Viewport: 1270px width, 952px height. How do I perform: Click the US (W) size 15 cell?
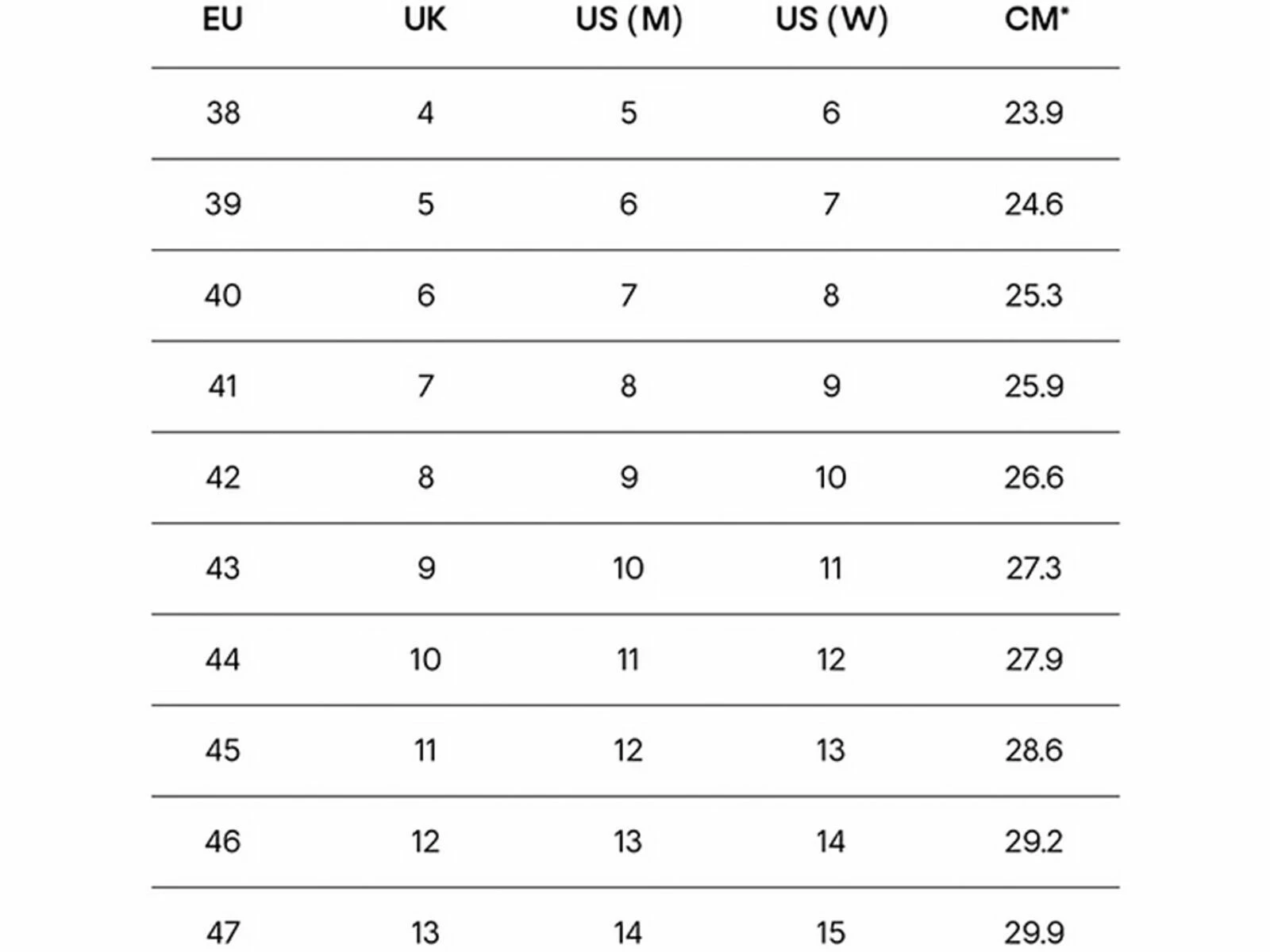click(831, 932)
